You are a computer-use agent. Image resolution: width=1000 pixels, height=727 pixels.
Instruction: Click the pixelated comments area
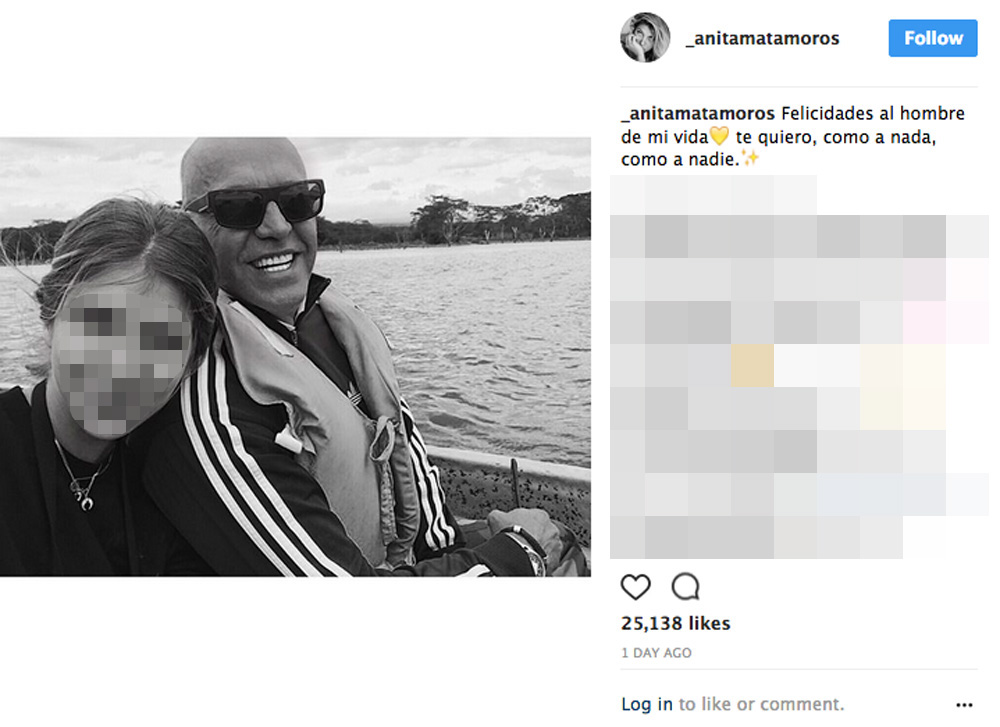799,367
